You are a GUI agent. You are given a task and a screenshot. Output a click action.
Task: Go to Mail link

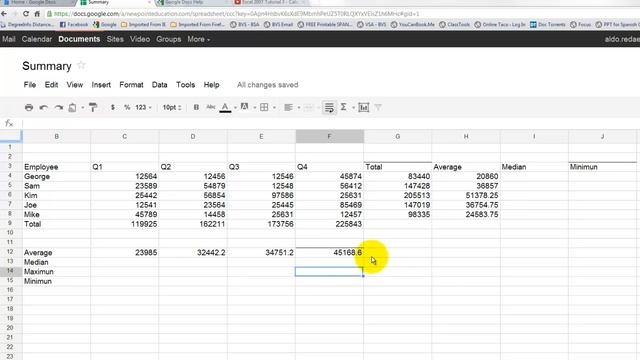point(9,39)
